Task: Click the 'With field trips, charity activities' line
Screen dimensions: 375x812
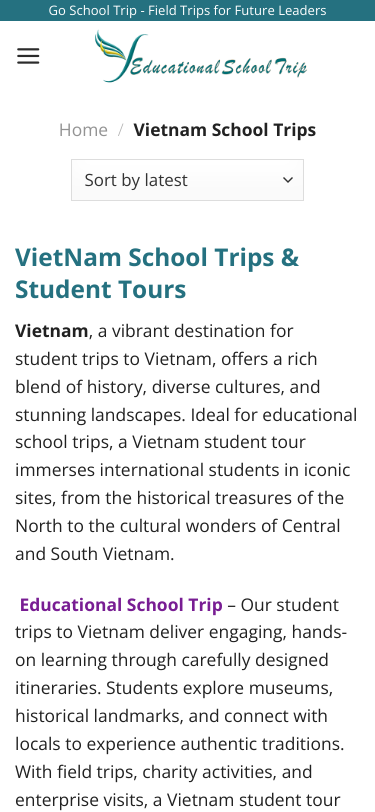Action: click(x=164, y=772)
